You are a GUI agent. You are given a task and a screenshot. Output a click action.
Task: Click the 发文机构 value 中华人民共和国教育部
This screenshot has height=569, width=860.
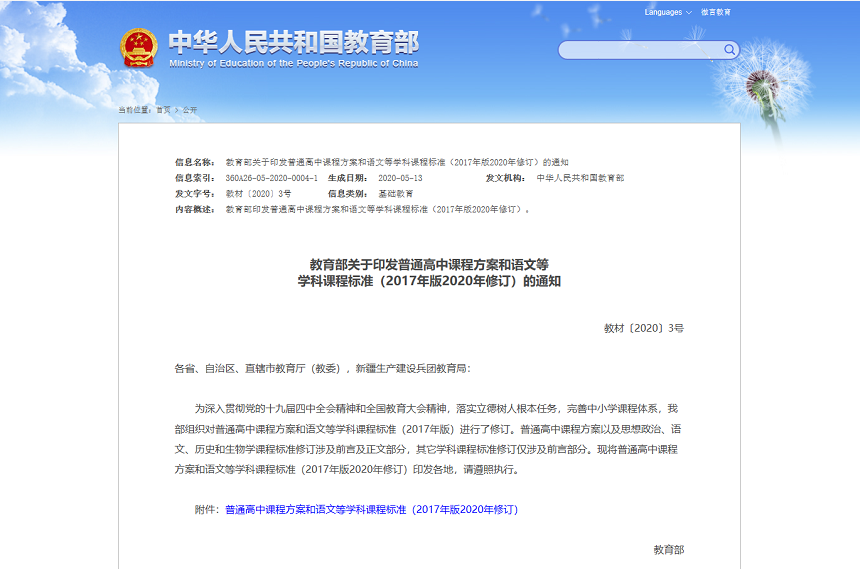pyautogui.click(x=580, y=178)
